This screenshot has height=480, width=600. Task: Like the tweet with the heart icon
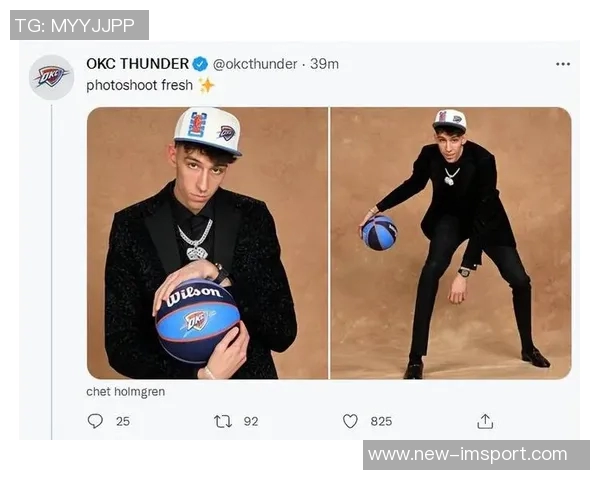click(x=350, y=421)
